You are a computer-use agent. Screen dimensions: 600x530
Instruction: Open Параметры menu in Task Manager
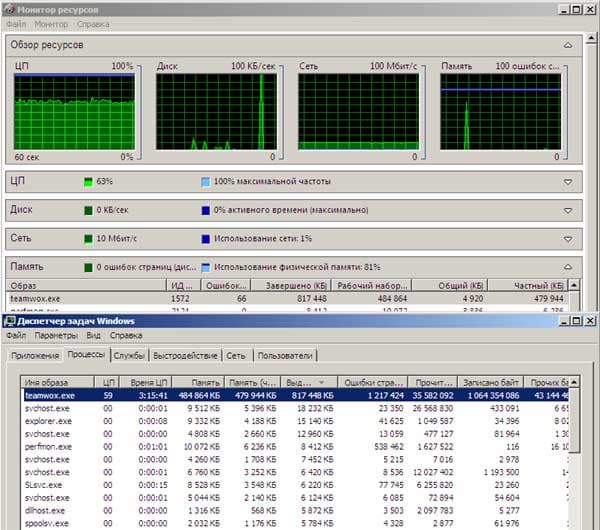click(56, 336)
